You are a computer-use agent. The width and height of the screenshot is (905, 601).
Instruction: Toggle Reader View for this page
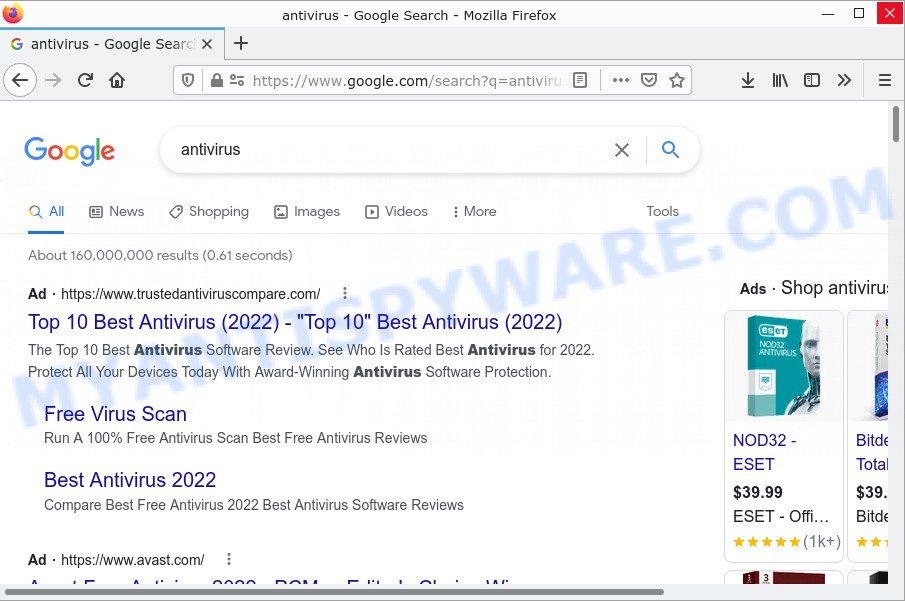pyautogui.click(x=580, y=80)
